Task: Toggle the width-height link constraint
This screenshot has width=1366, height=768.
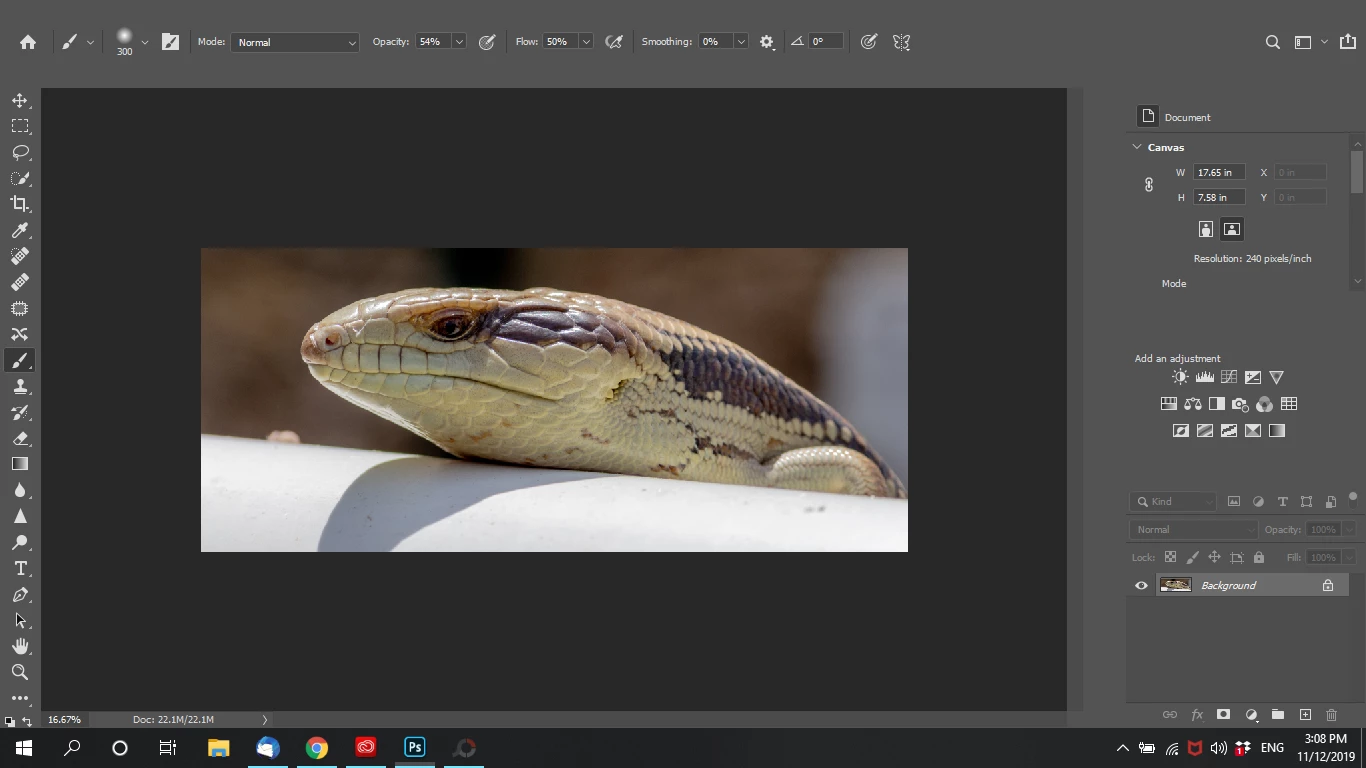Action: (x=1149, y=185)
